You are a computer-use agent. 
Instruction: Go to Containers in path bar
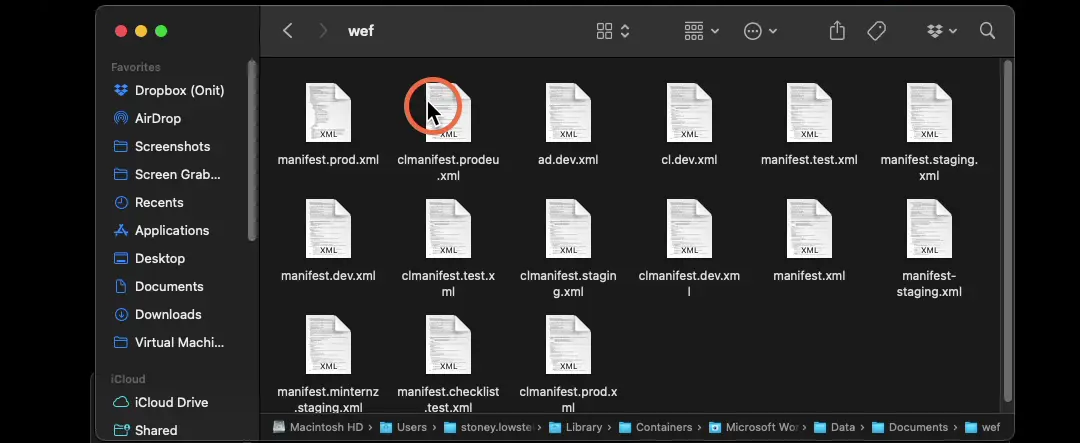pos(655,427)
